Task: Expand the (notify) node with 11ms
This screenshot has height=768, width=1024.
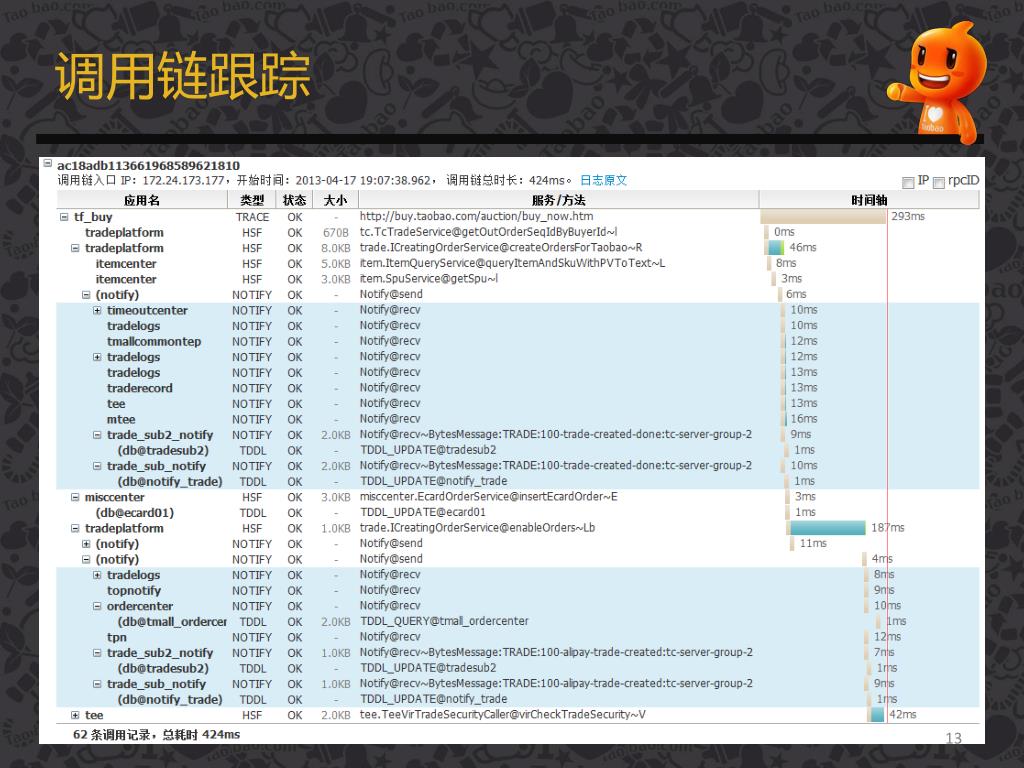Action: point(86,544)
